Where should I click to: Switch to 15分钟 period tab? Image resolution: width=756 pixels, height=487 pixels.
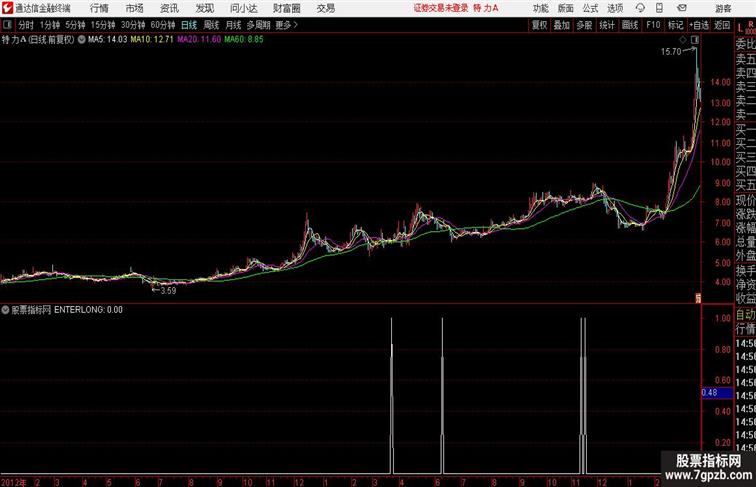coord(103,25)
